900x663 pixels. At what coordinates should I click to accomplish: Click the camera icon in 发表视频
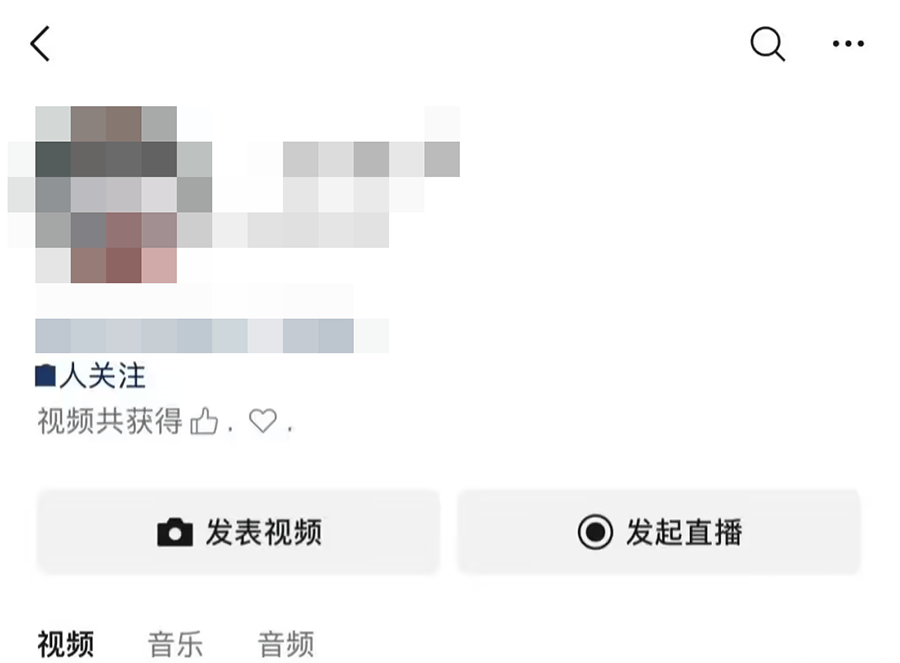(175, 532)
